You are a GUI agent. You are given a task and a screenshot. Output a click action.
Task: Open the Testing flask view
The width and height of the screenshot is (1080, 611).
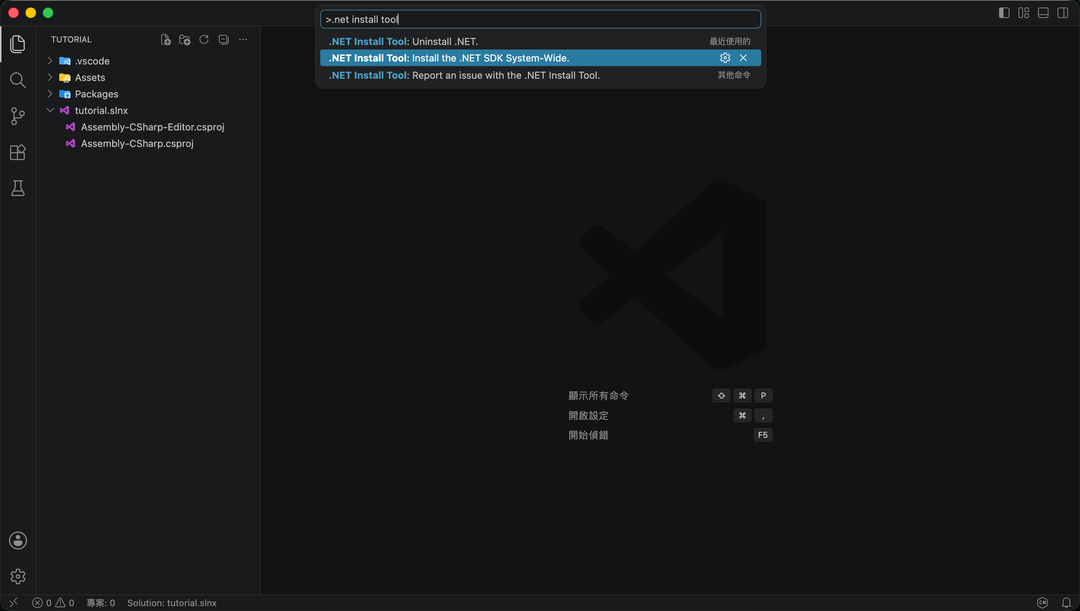[18, 188]
